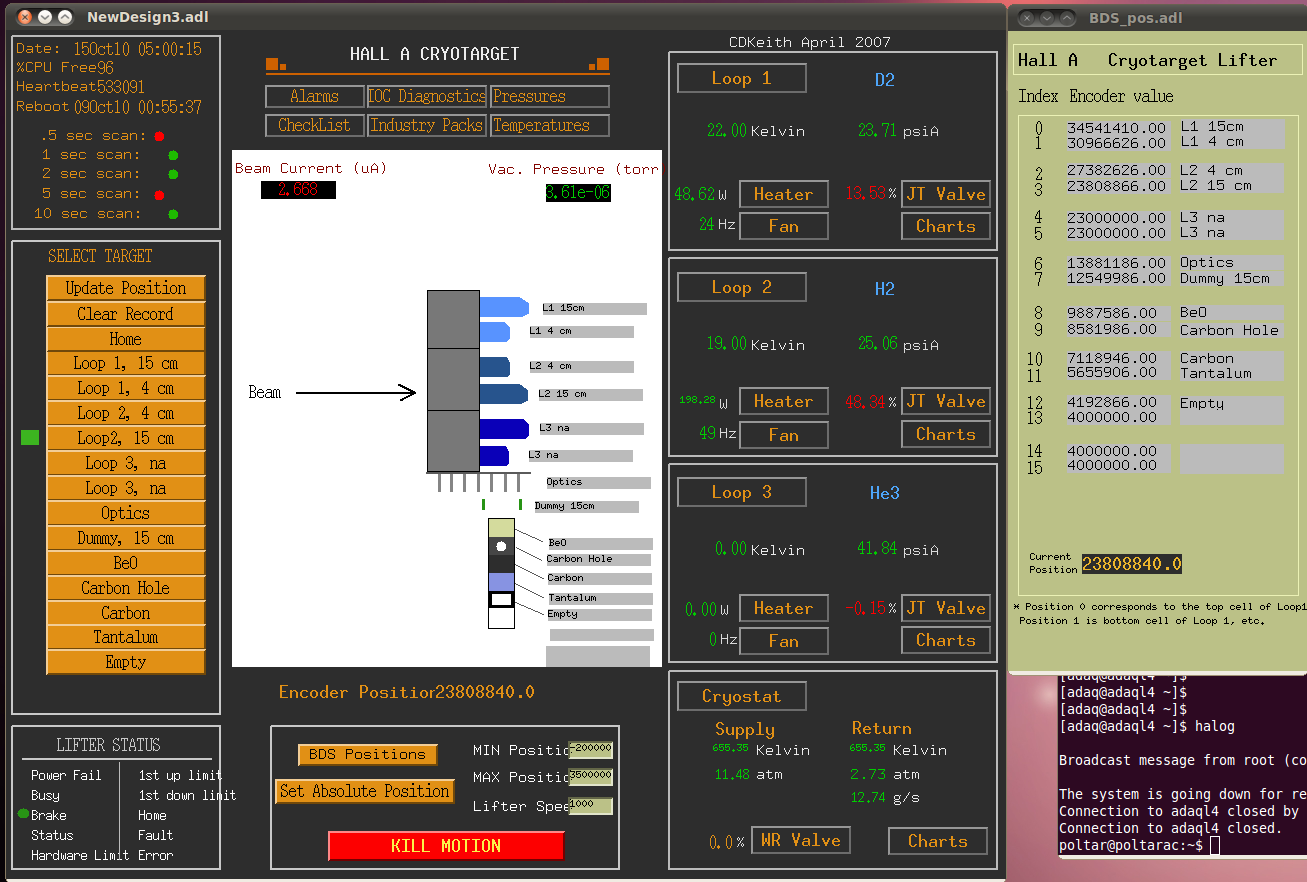Open IOC Diagnostics
The image size is (1307, 882).
[x=427, y=97]
